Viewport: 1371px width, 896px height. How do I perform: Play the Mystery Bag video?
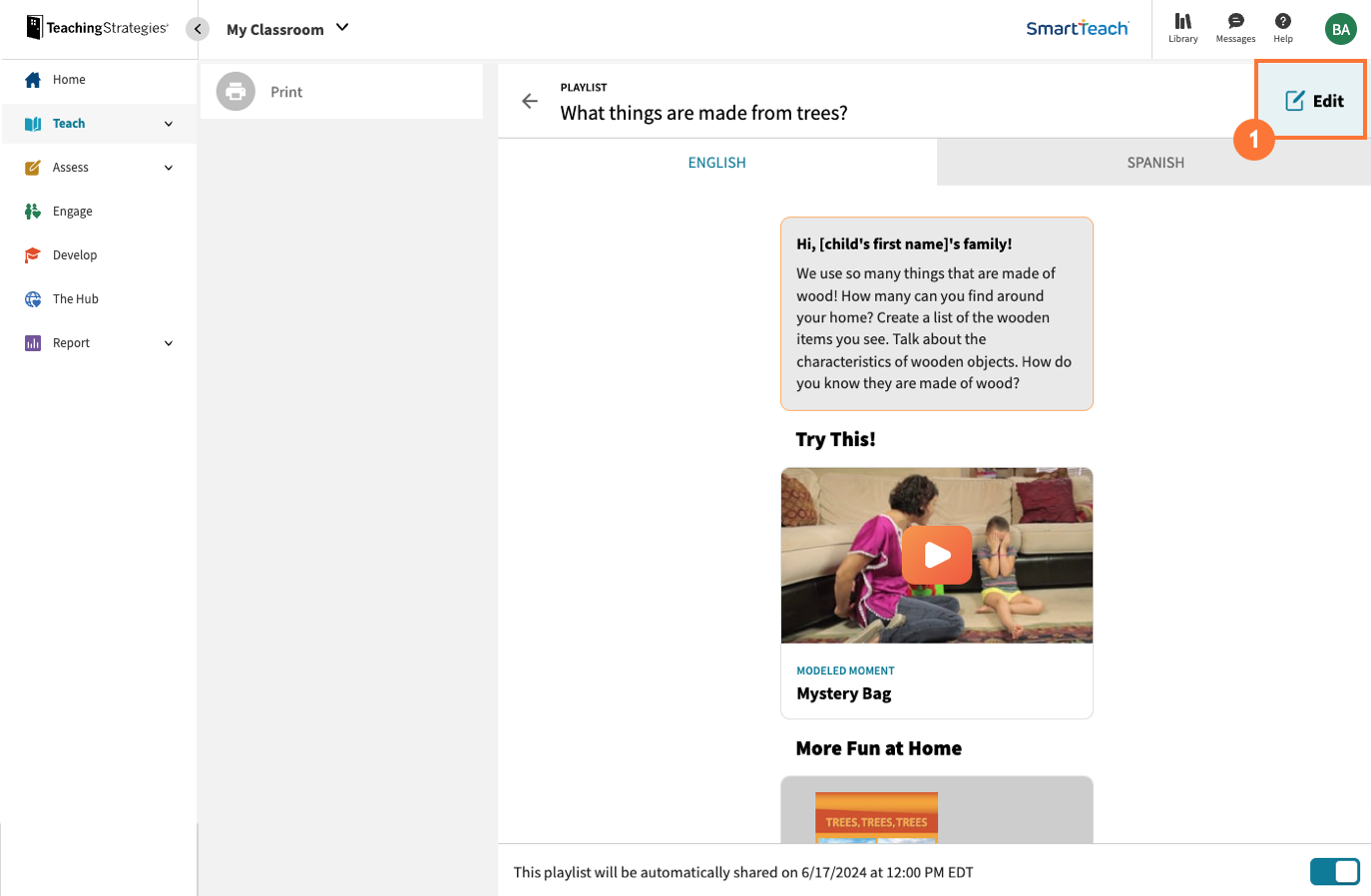936,555
